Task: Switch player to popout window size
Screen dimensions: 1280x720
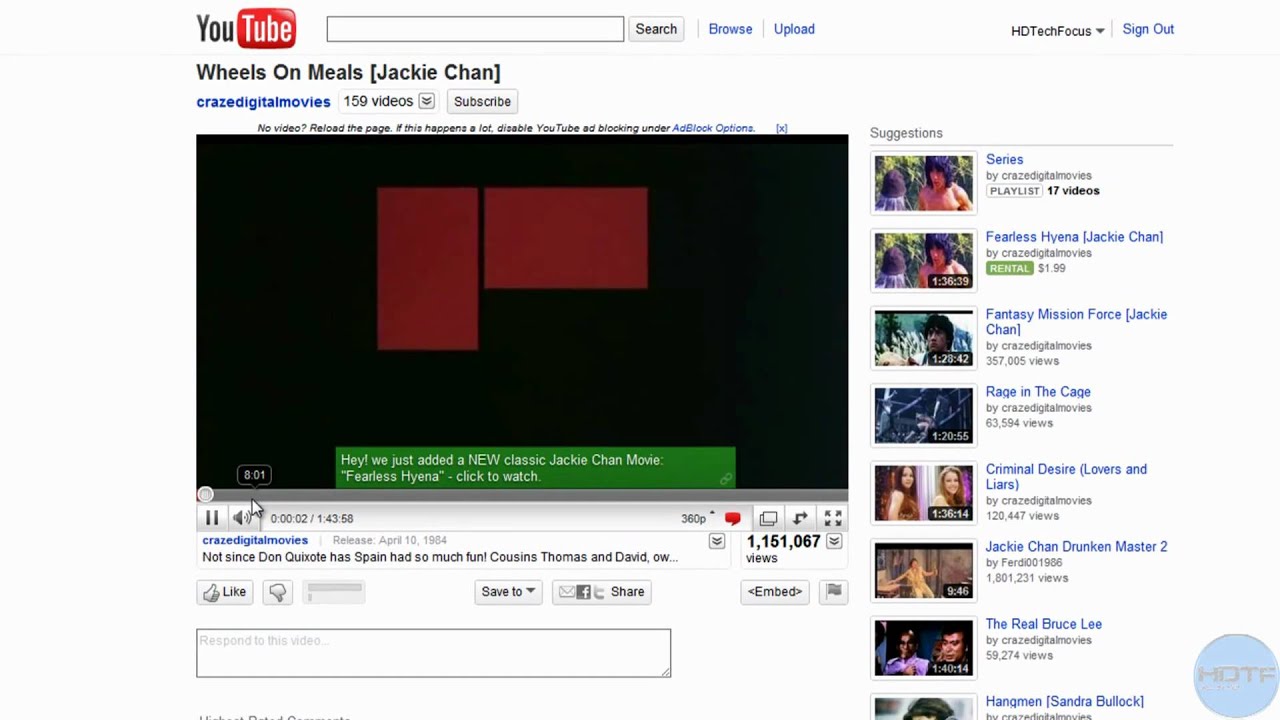Action: coord(768,518)
